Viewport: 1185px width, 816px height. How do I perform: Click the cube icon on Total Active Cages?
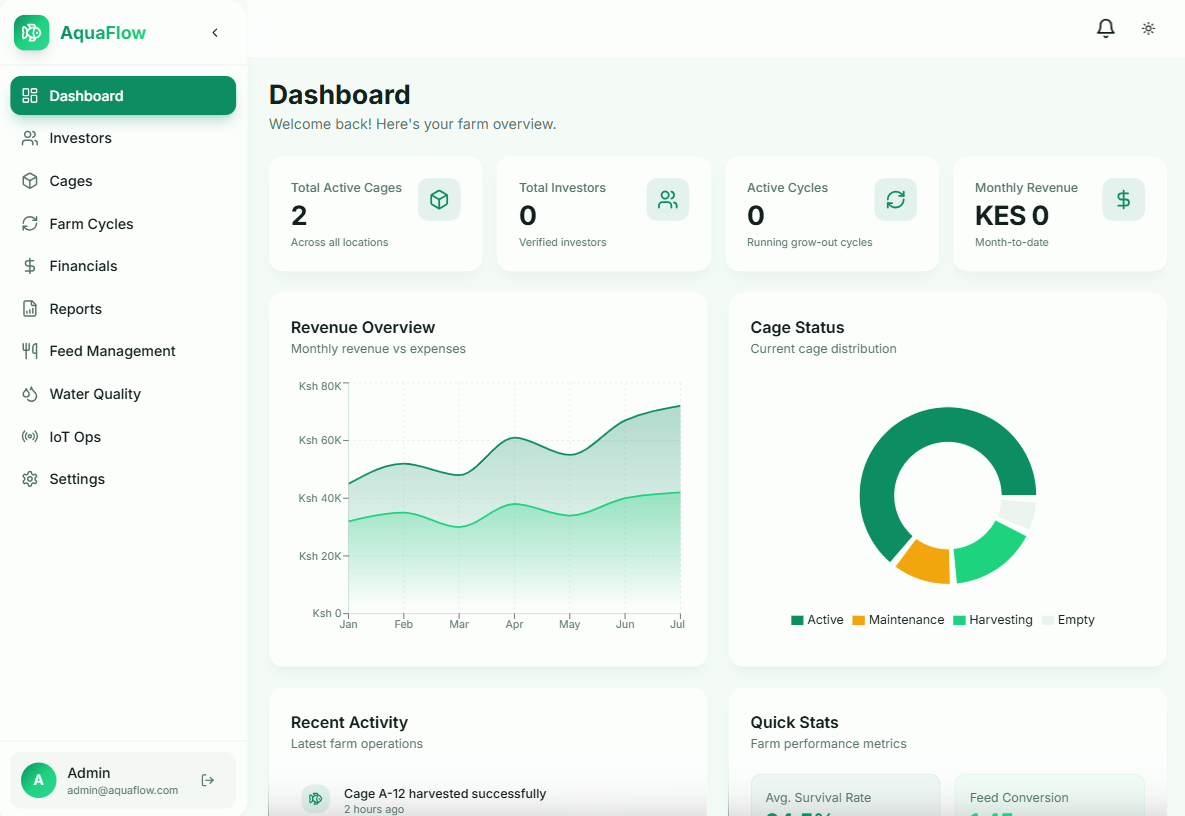pyautogui.click(x=439, y=199)
